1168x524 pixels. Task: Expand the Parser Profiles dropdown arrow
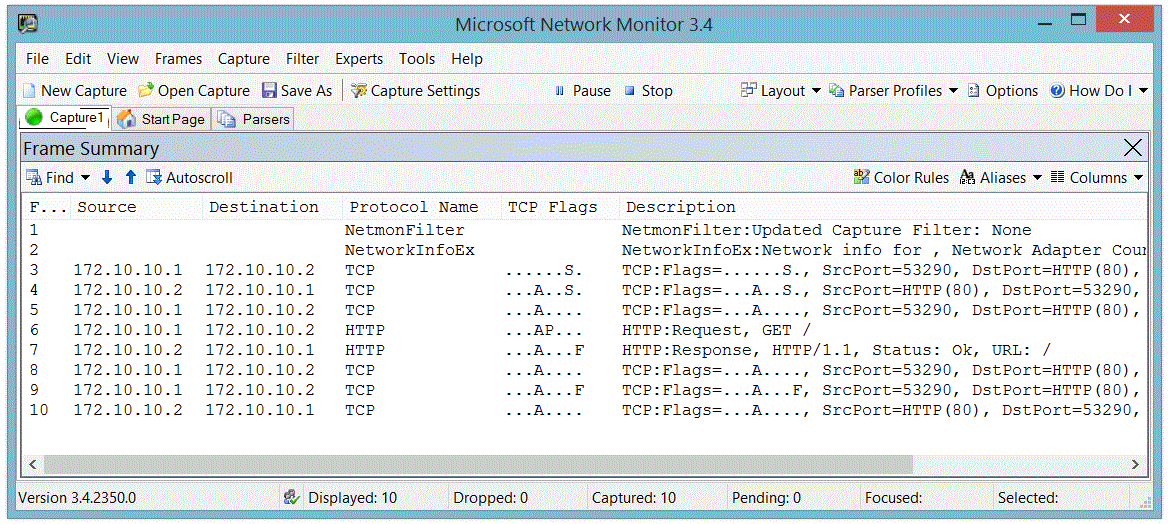pos(953,91)
